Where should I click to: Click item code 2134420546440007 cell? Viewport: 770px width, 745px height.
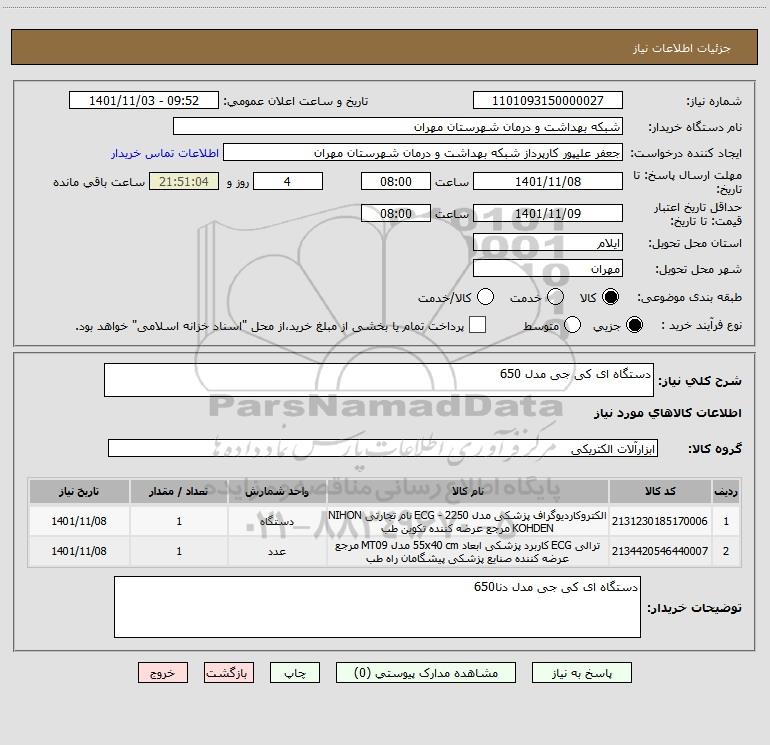pyautogui.click(x=660, y=552)
